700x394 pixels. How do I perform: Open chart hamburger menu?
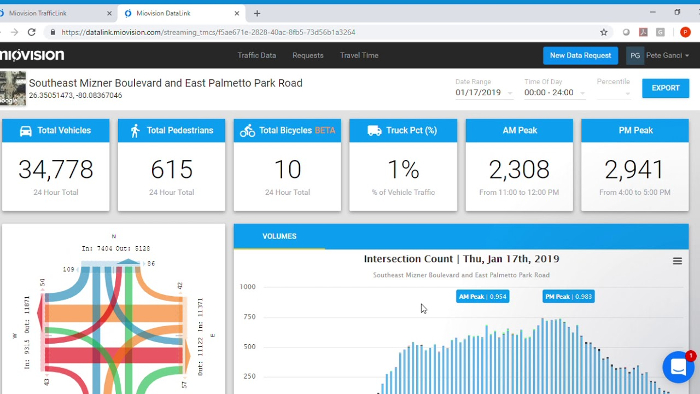[677, 261]
